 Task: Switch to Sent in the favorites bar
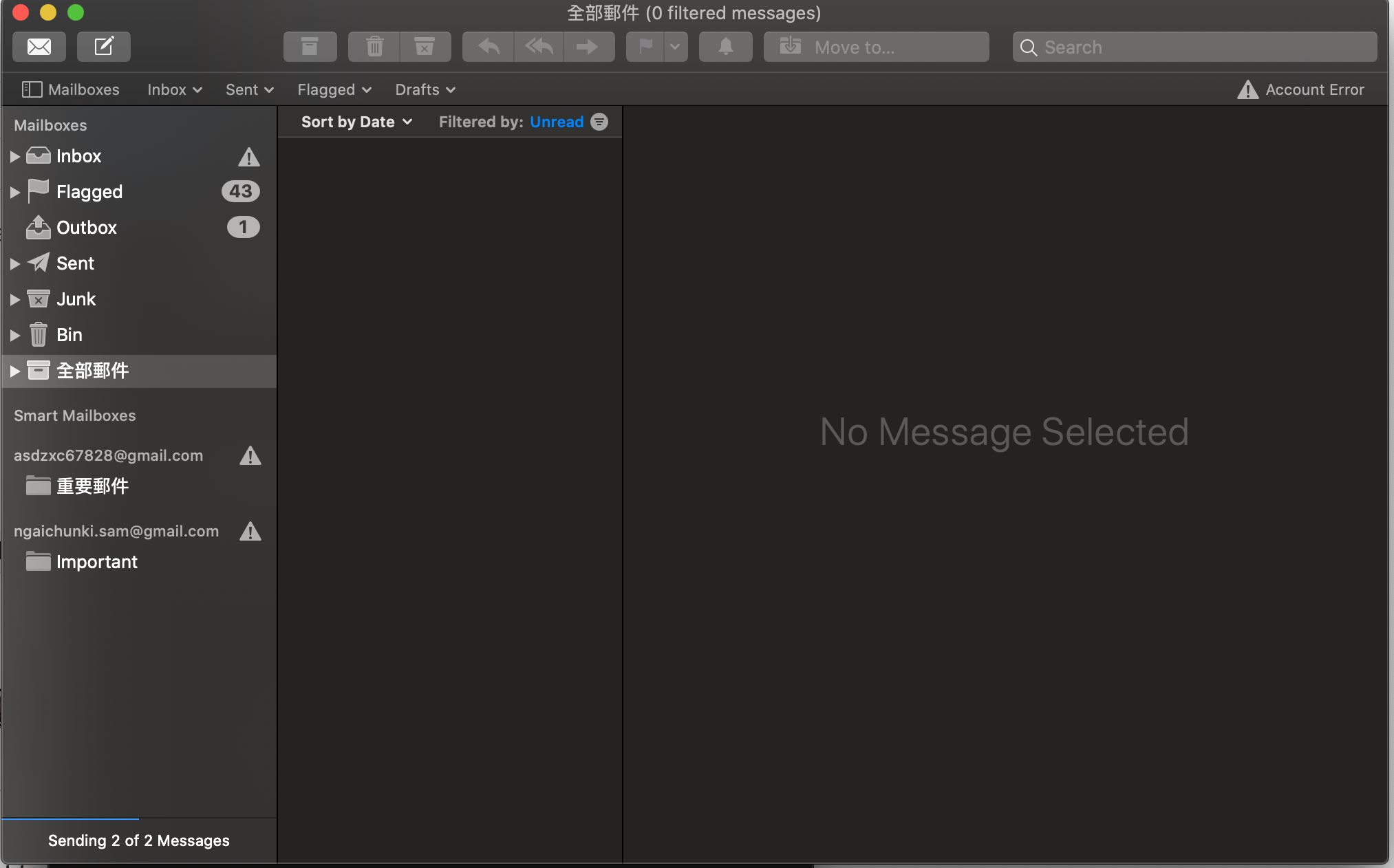tap(248, 89)
